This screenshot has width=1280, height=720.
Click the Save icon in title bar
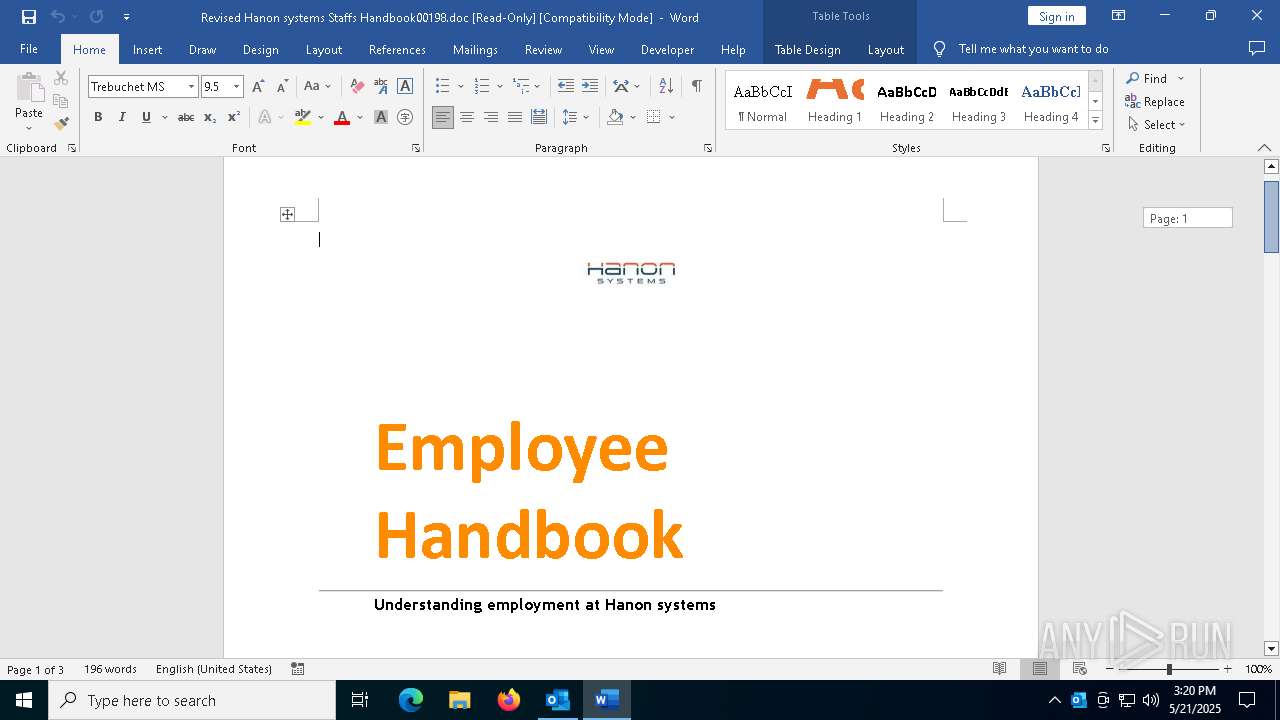[29, 17]
